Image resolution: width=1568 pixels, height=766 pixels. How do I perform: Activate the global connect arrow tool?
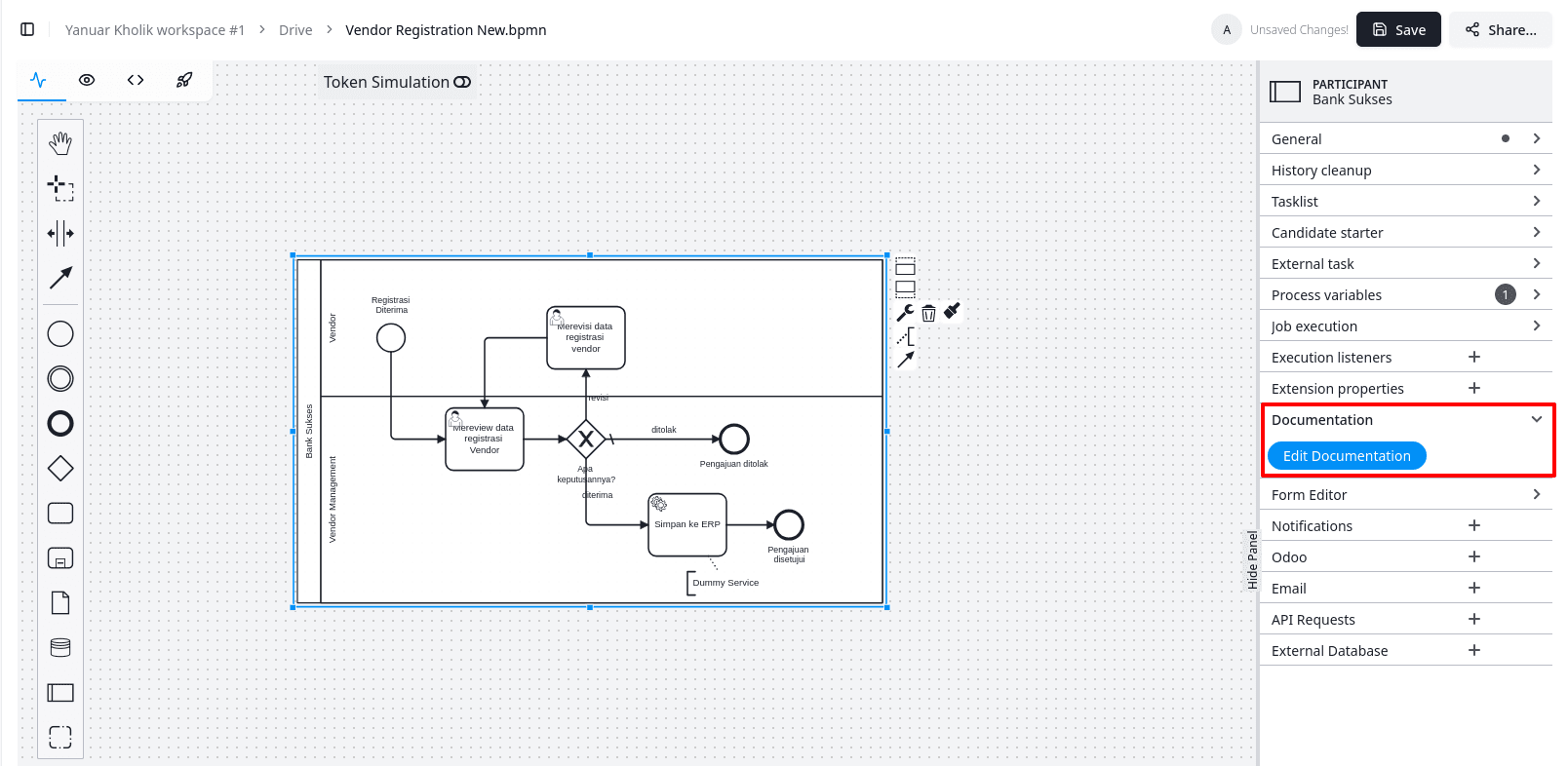[x=60, y=278]
